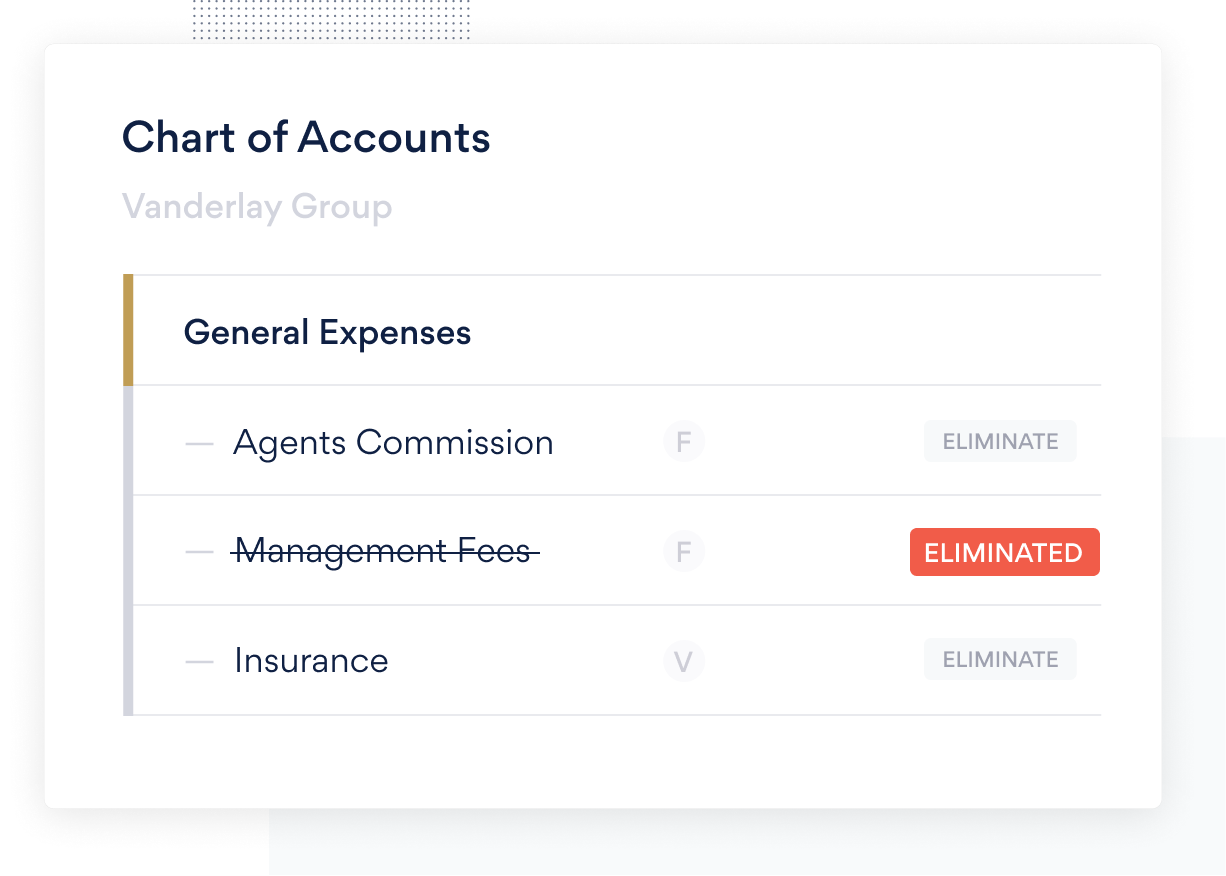
Task: Click the F badge beside Agents Commission
Action: [x=683, y=441]
